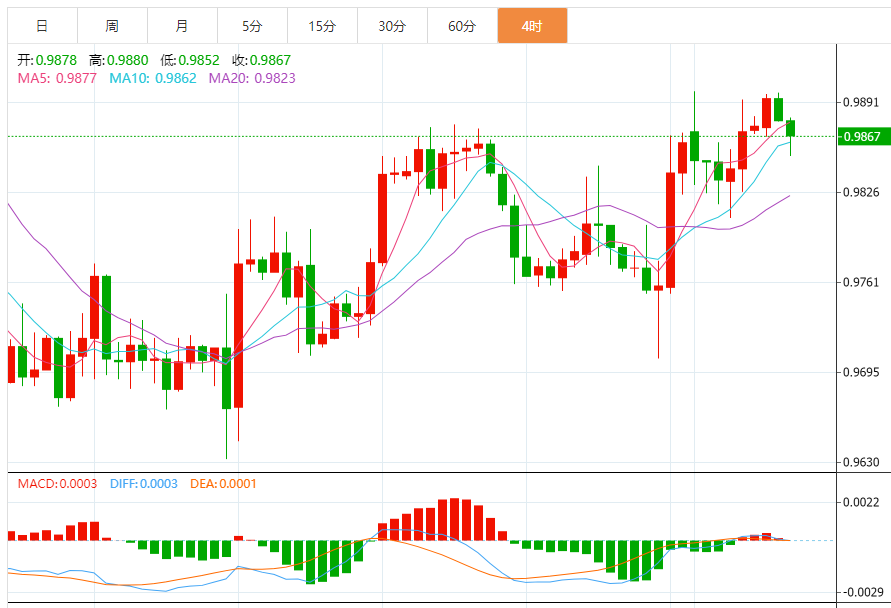Click the 0.9695 price axis label
Image resolution: width=891 pixels, height=608 pixels.
(861, 372)
